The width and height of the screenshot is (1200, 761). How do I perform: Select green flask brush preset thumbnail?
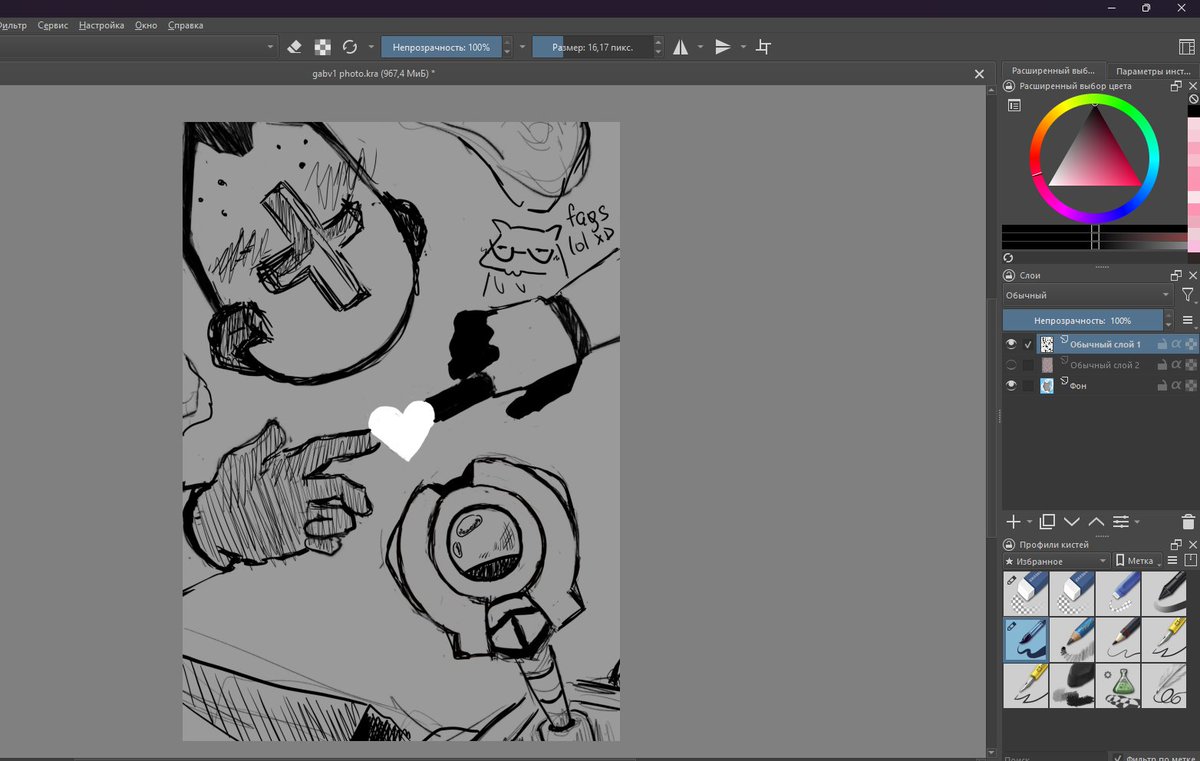pos(1118,685)
